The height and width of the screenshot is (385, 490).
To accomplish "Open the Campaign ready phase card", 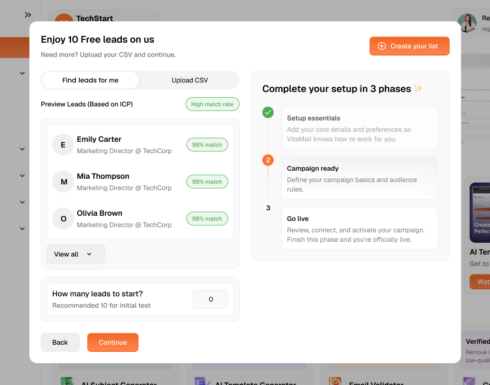I will point(360,178).
